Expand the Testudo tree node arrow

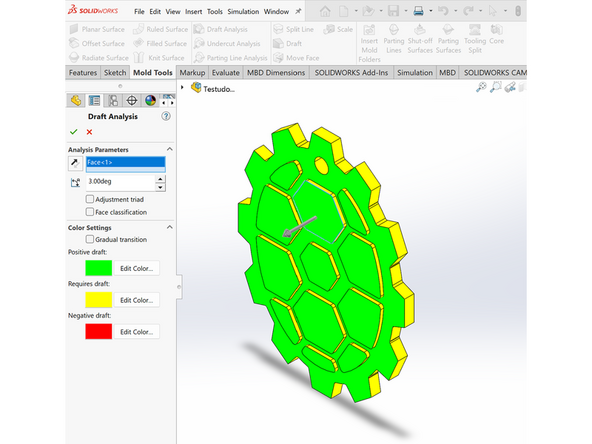[x=182, y=88]
